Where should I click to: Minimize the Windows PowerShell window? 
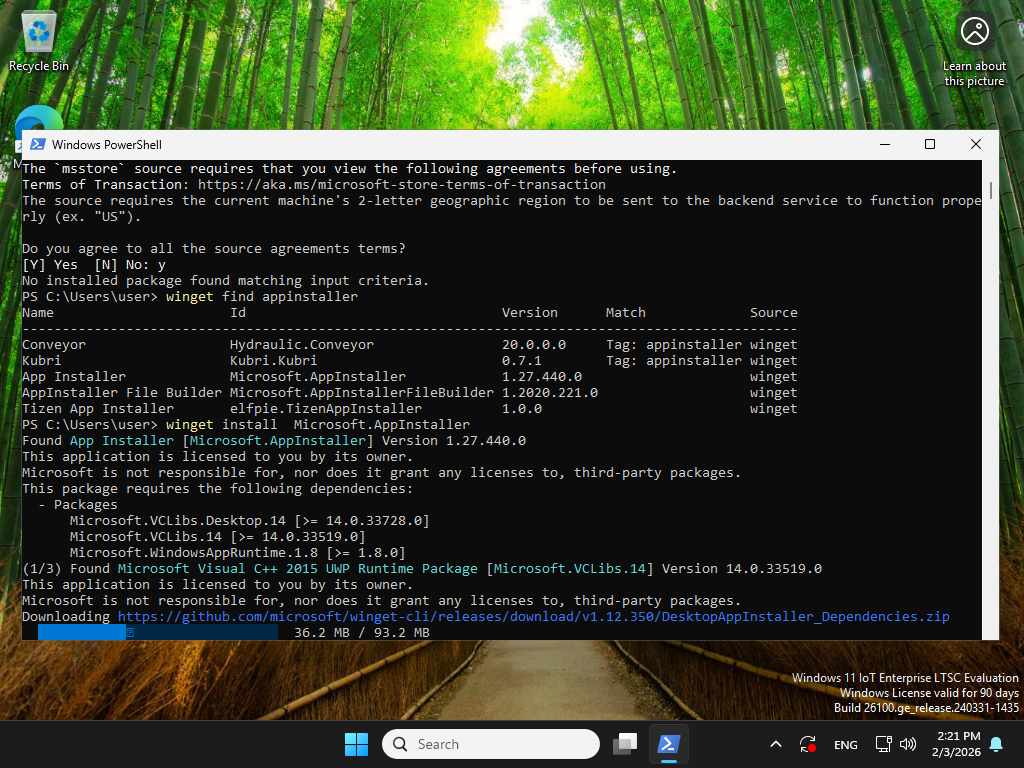(885, 144)
